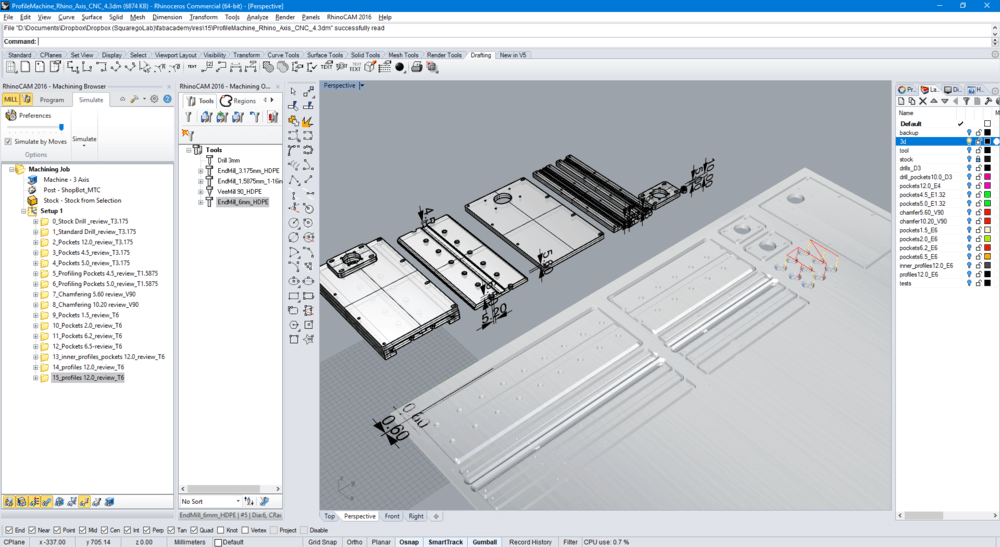Open the Analyze menu

[x=257, y=17]
